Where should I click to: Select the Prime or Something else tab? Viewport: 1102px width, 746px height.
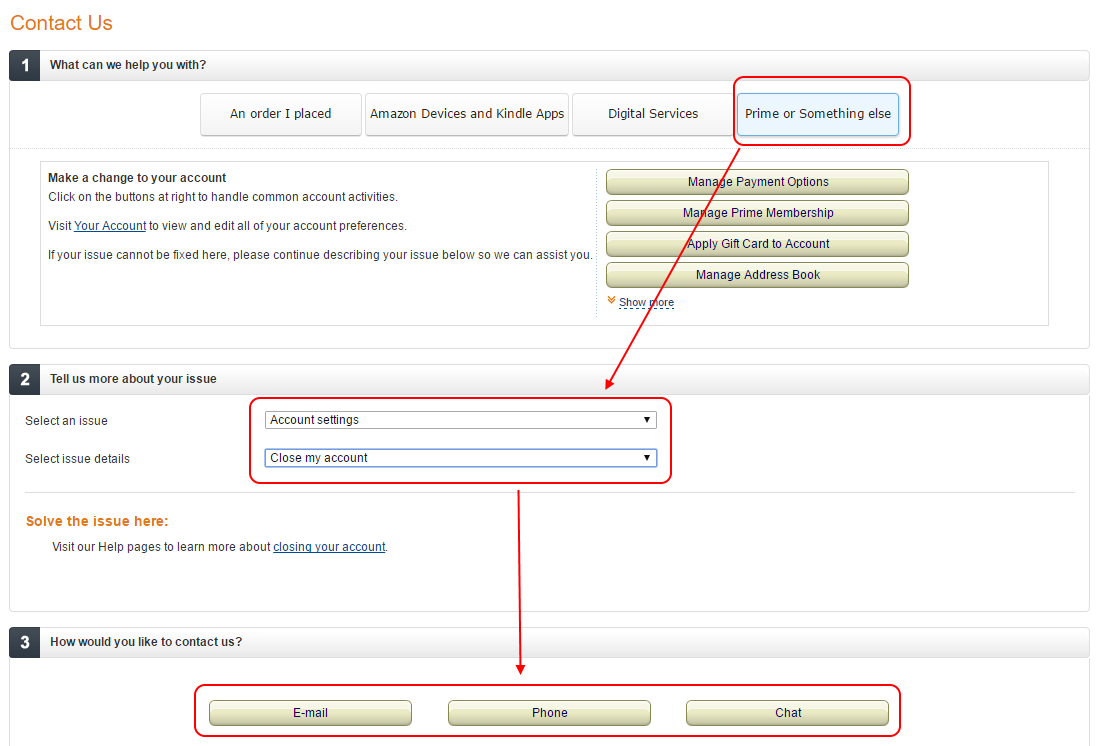click(817, 114)
